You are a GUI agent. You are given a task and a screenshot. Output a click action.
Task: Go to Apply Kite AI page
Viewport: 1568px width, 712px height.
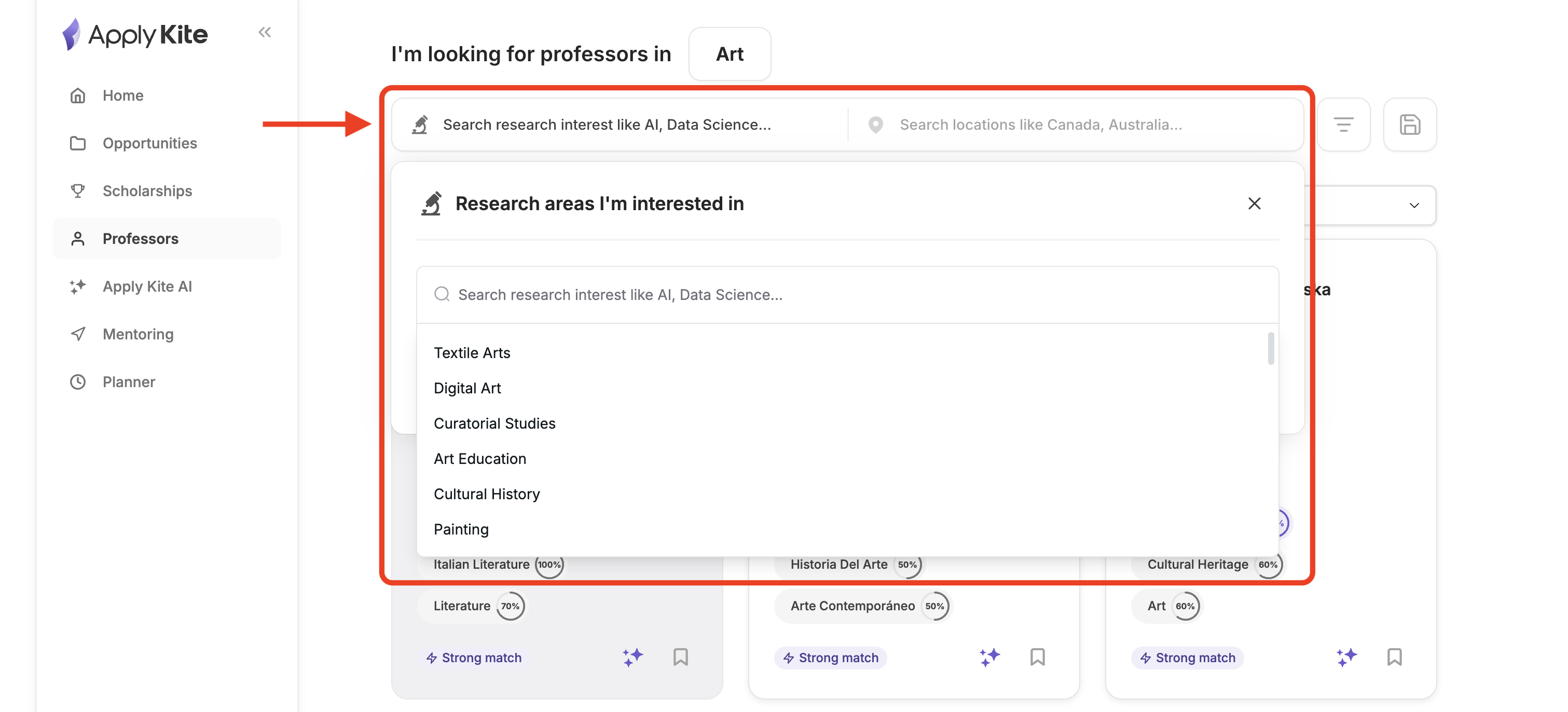(147, 286)
